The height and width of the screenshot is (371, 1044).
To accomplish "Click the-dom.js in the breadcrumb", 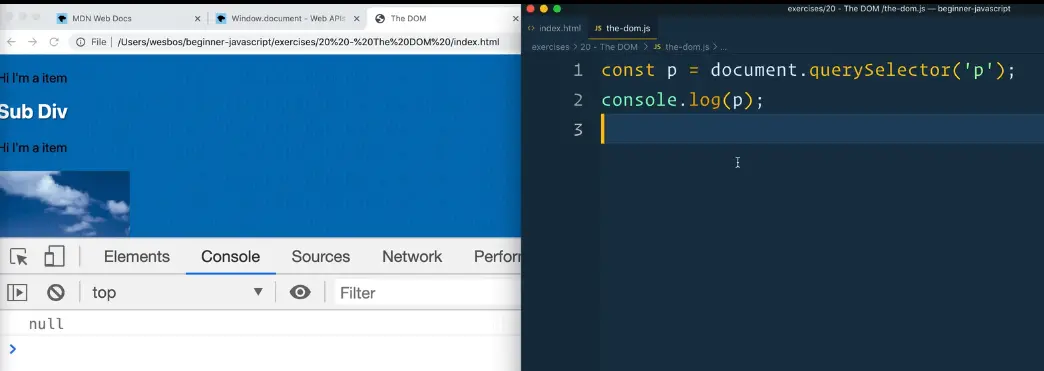I will [687, 47].
